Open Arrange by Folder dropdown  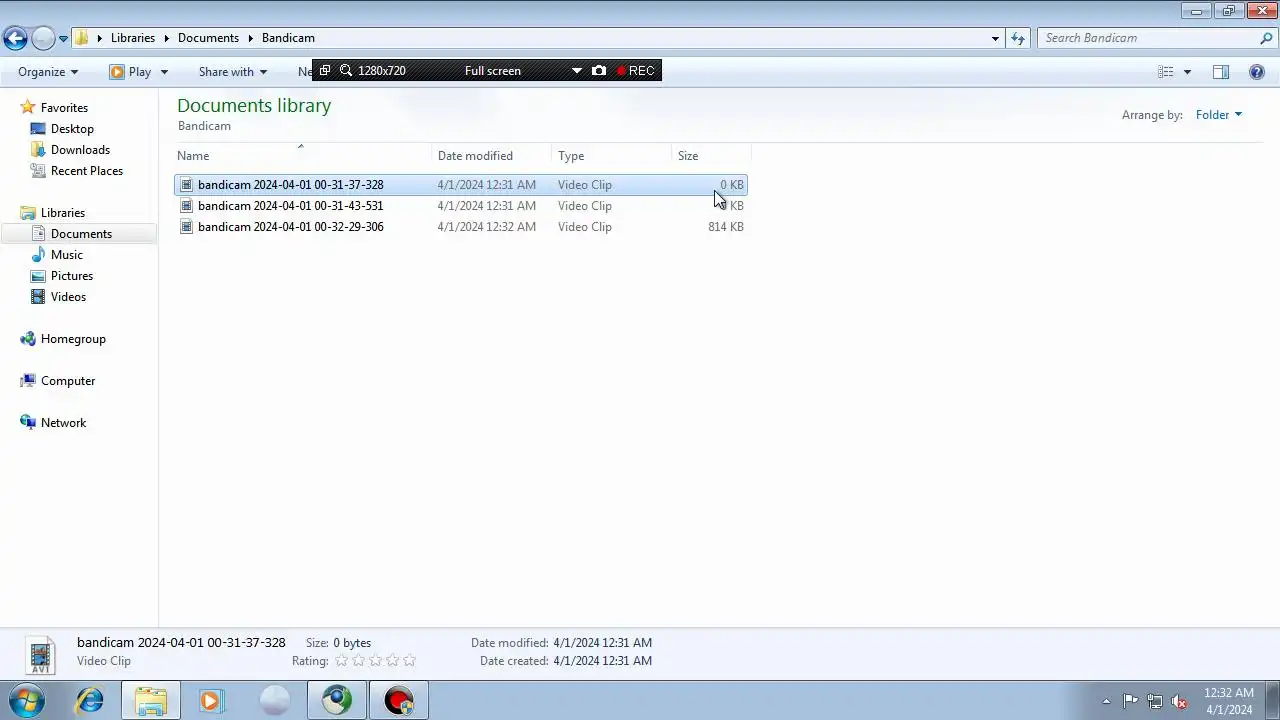1218,115
